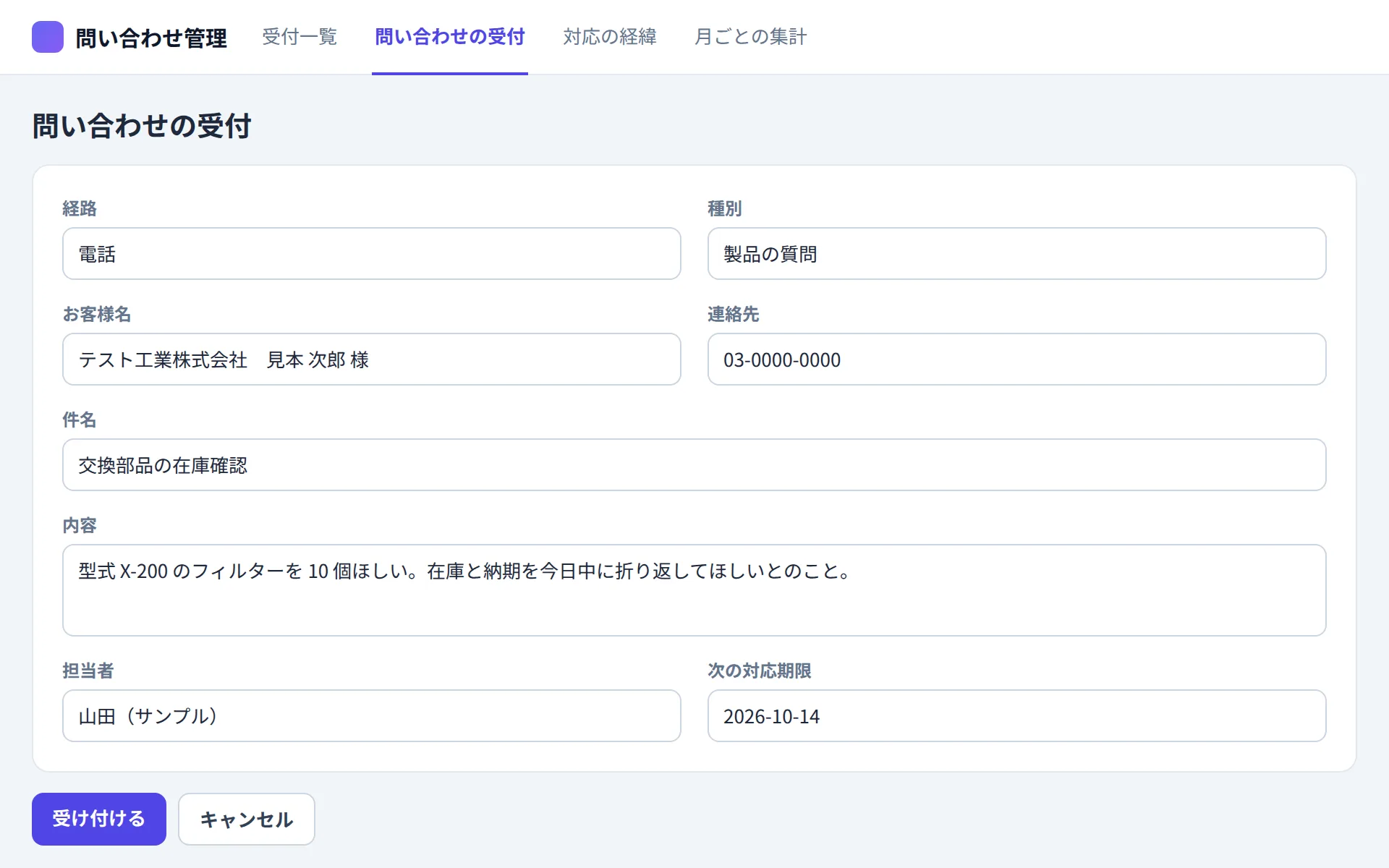Open the 受付一覧 tab
1389x868 pixels.
300,37
